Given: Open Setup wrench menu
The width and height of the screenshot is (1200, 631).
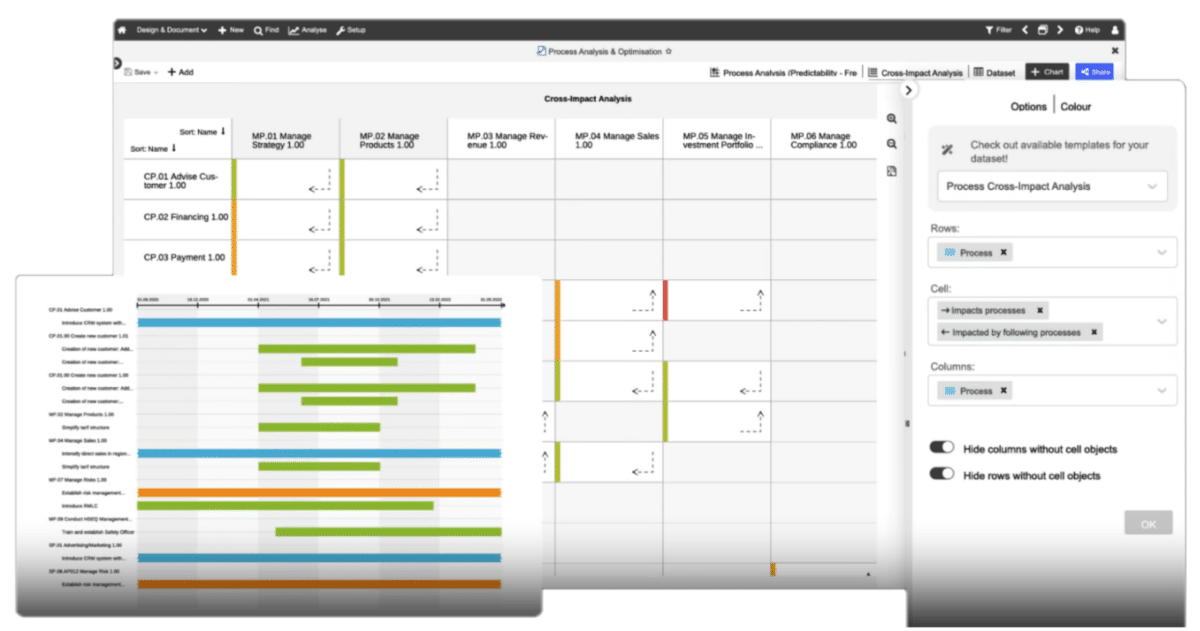Looking at the screenshot, I should (x=351, y=30).
